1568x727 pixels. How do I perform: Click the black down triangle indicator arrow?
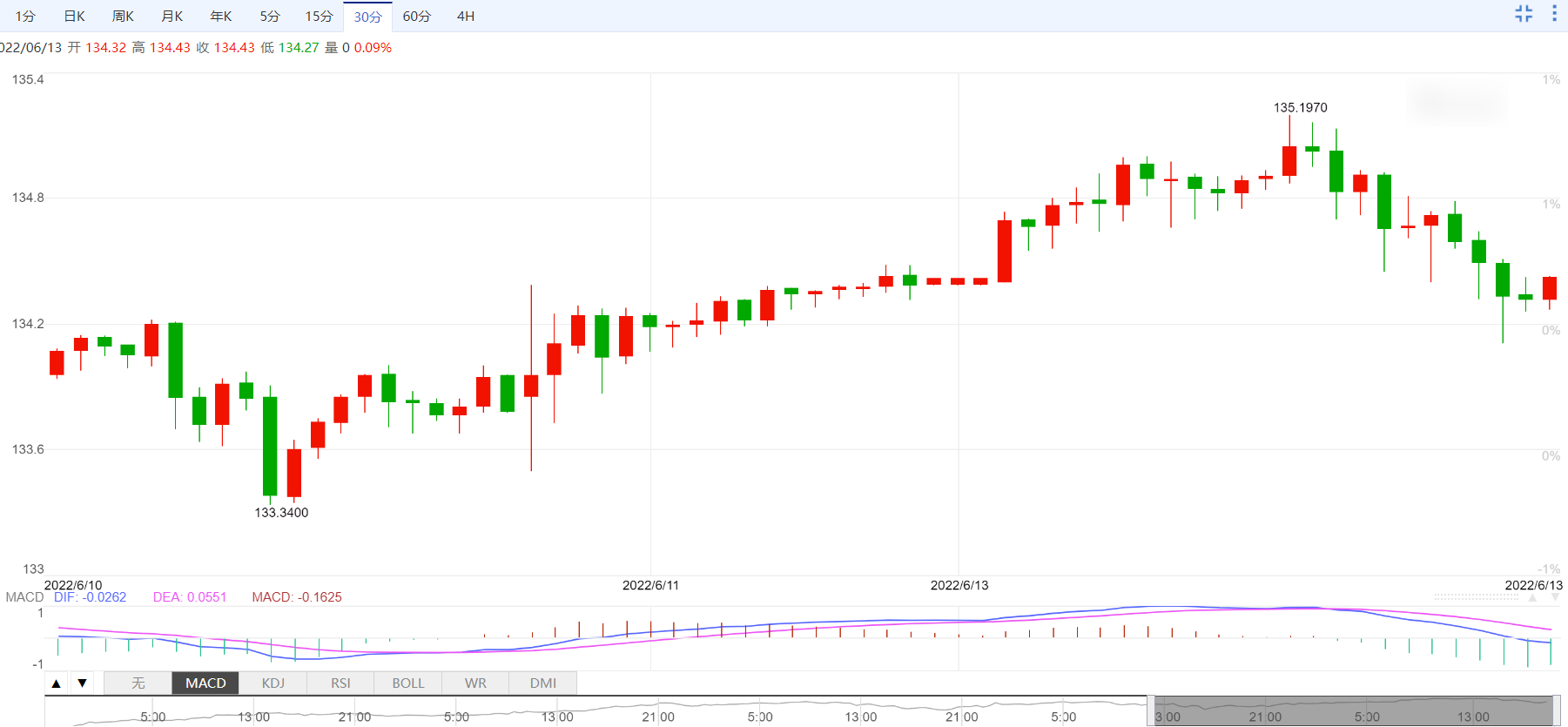[83, 683]
